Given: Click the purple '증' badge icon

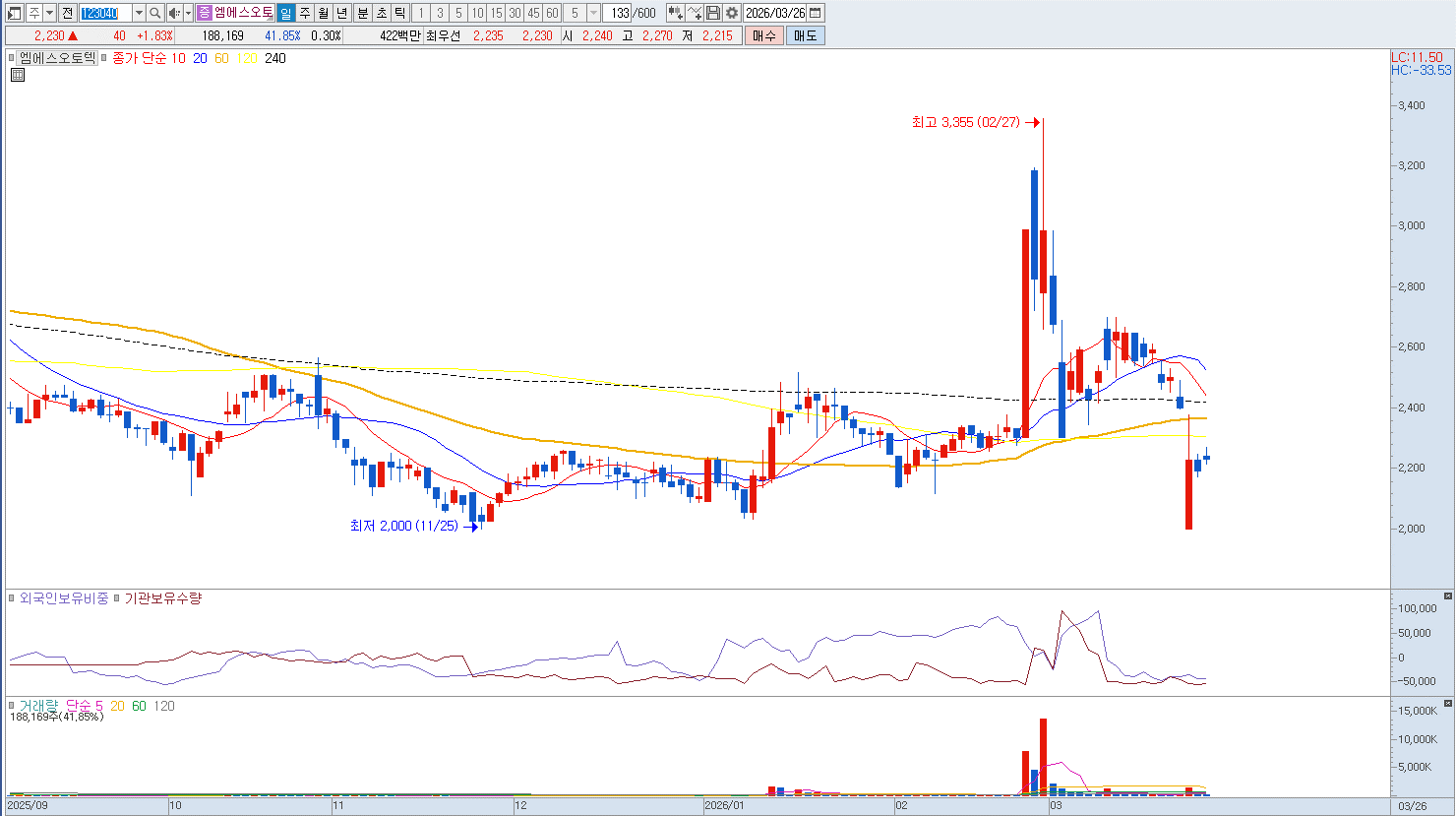Looking at the screenshot, I should tap(205, 13).
